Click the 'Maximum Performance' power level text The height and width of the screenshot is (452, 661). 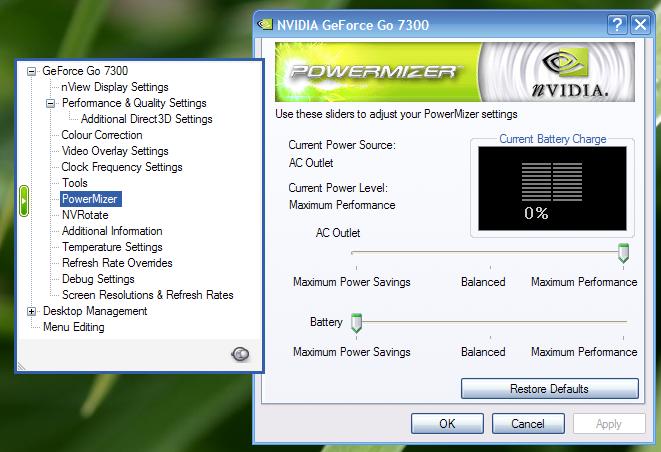pyautogui.click(x=342, y=205)
